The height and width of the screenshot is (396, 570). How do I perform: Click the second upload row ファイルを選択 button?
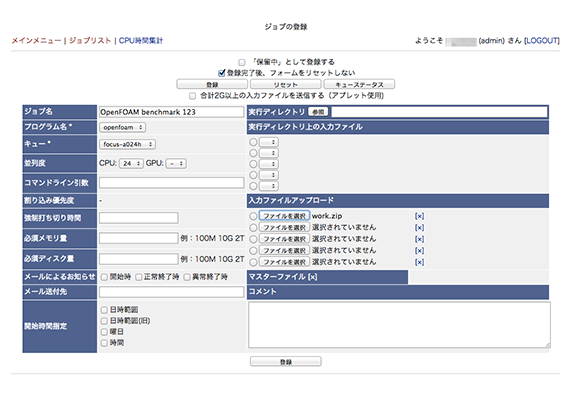point(284,228)
